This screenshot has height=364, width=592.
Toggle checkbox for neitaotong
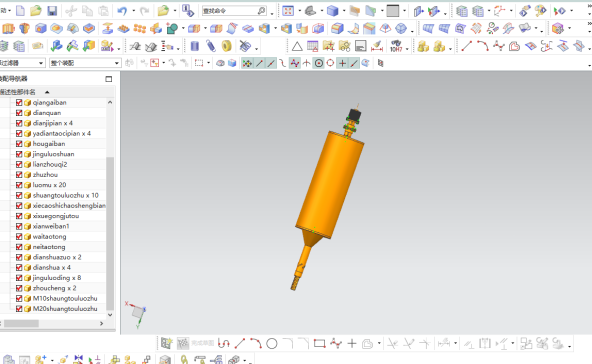[19, 247]
